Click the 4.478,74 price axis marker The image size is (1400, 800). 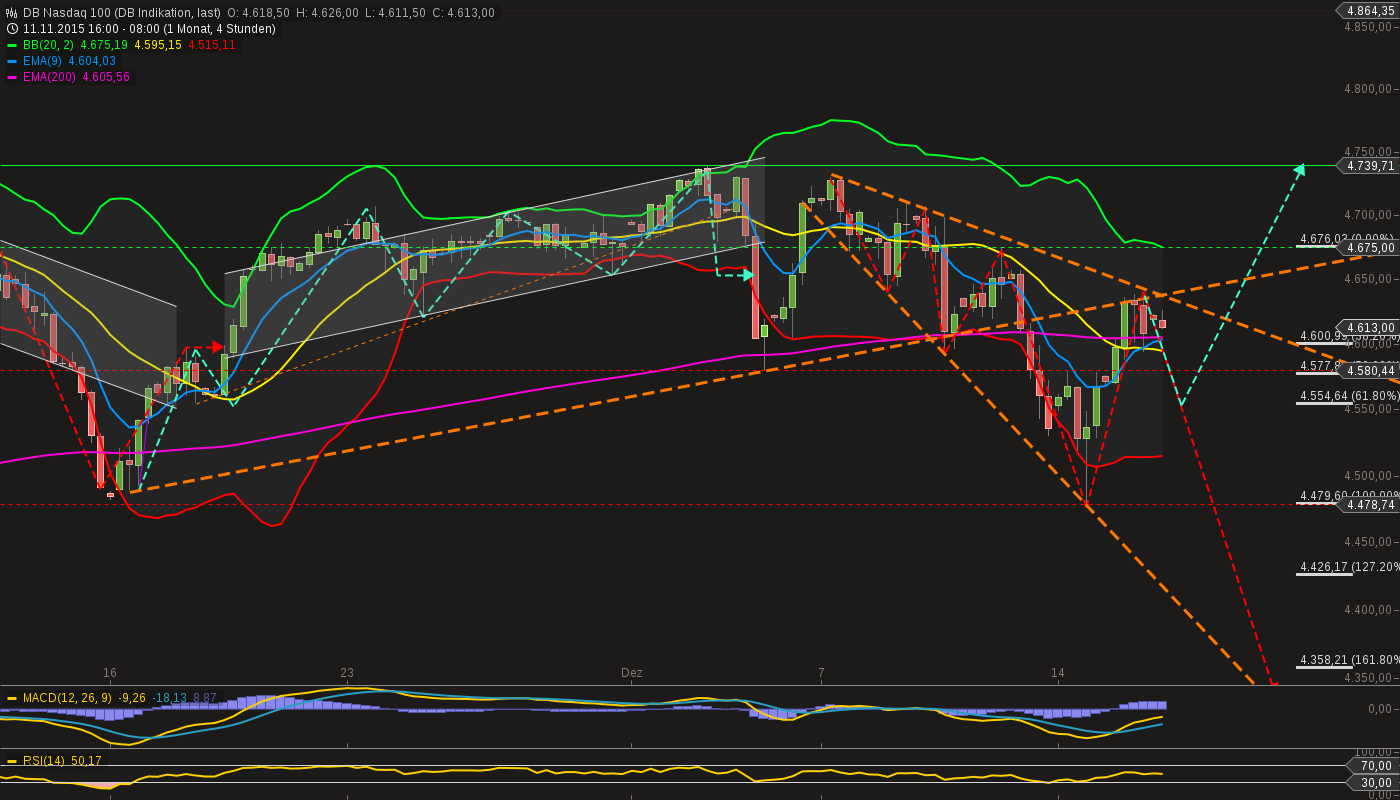pos(1368,505)
